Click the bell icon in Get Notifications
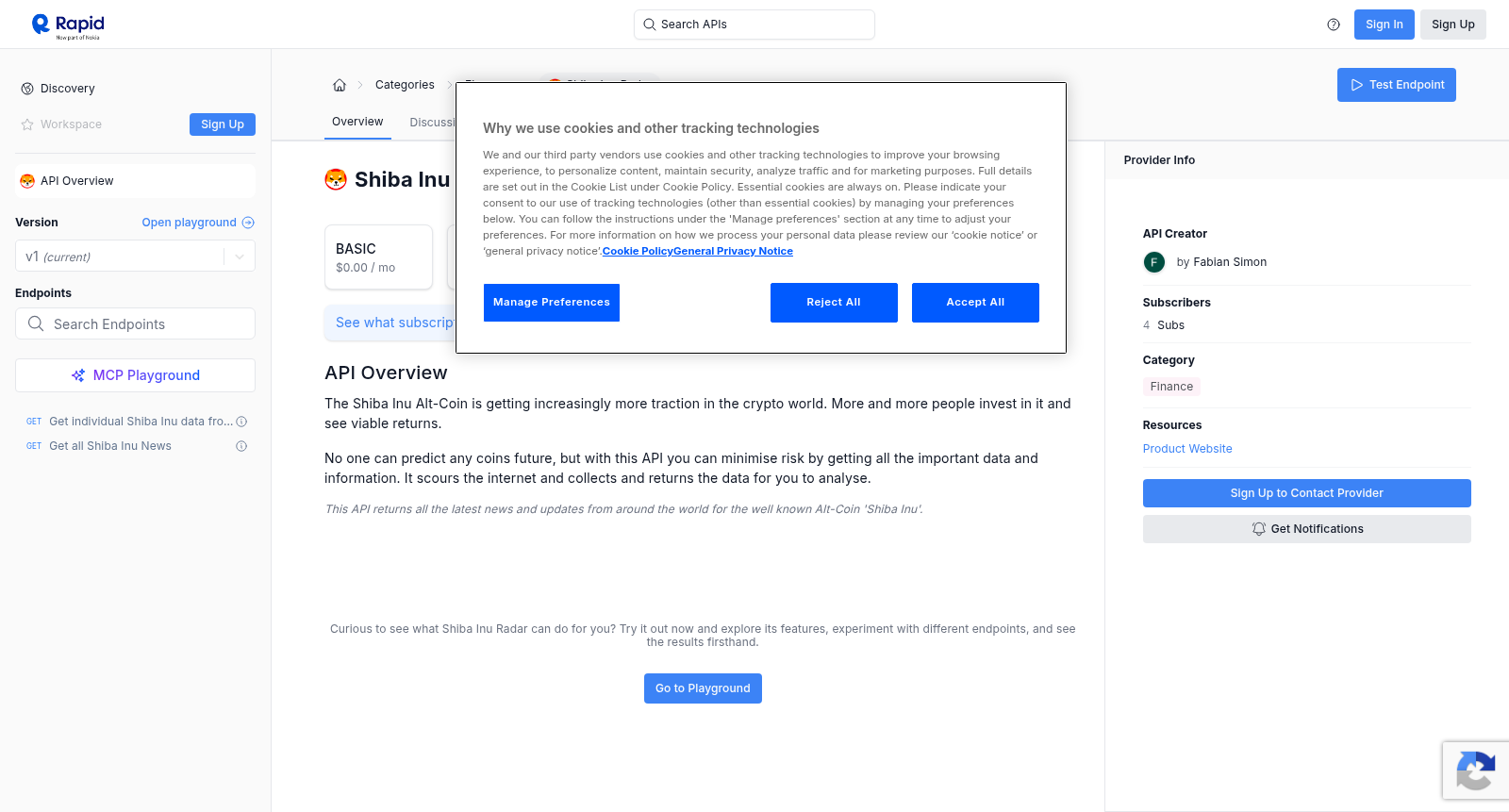1509x812 pixels. pos(1258,529)
